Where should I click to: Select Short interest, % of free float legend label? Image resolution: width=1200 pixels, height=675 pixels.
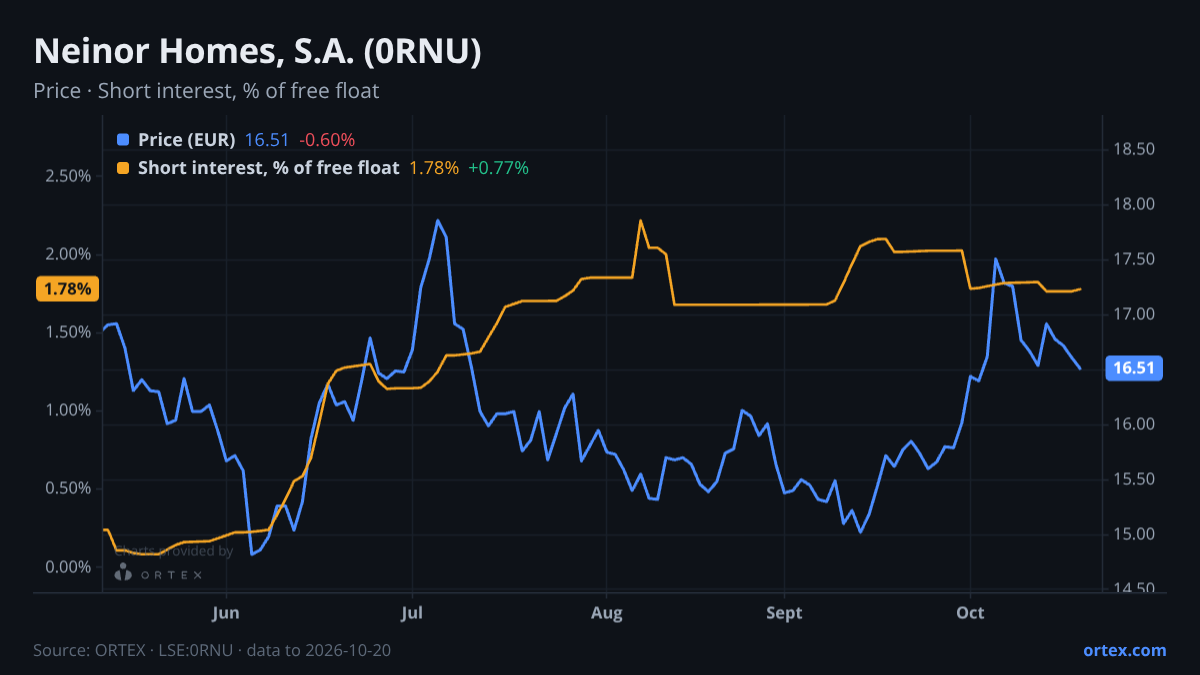pos(268,168)
